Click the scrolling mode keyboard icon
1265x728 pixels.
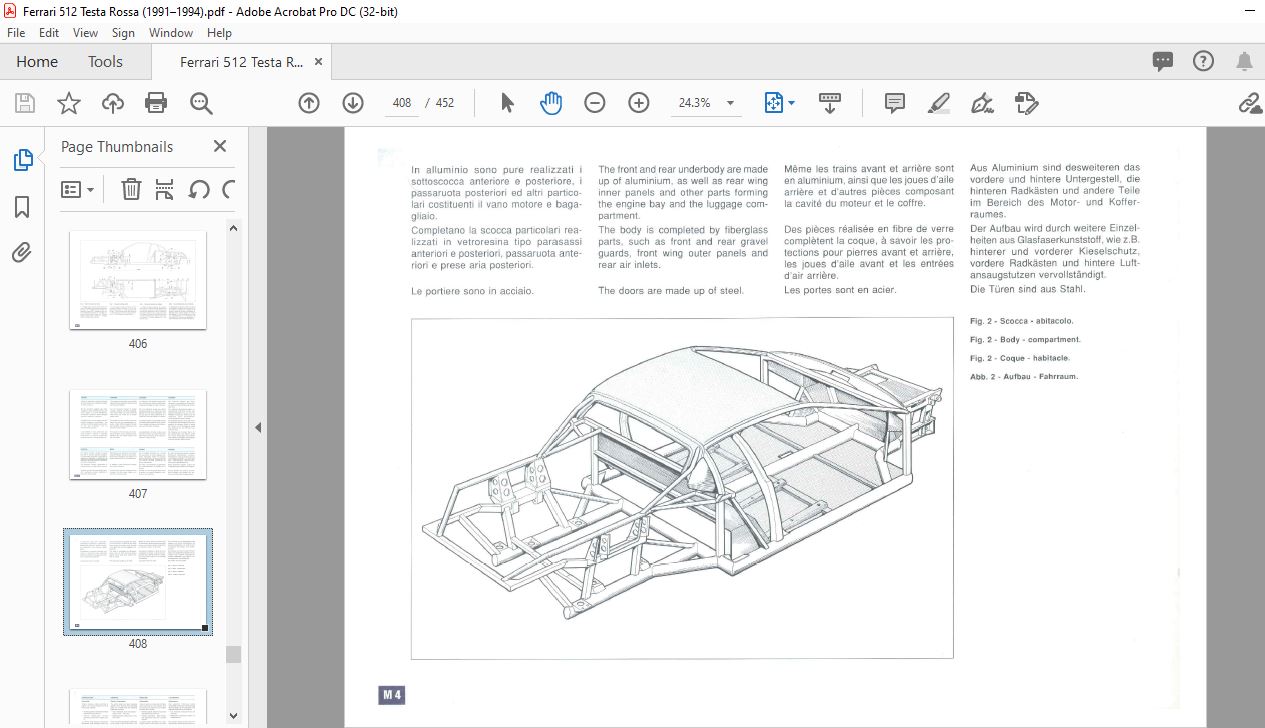click(830, 103)
